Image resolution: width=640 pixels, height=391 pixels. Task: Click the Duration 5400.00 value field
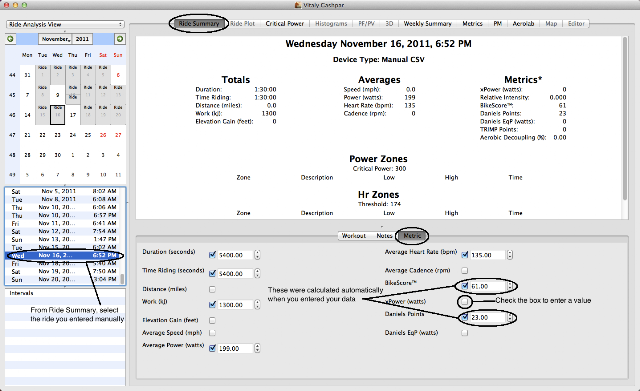(235, 255)
